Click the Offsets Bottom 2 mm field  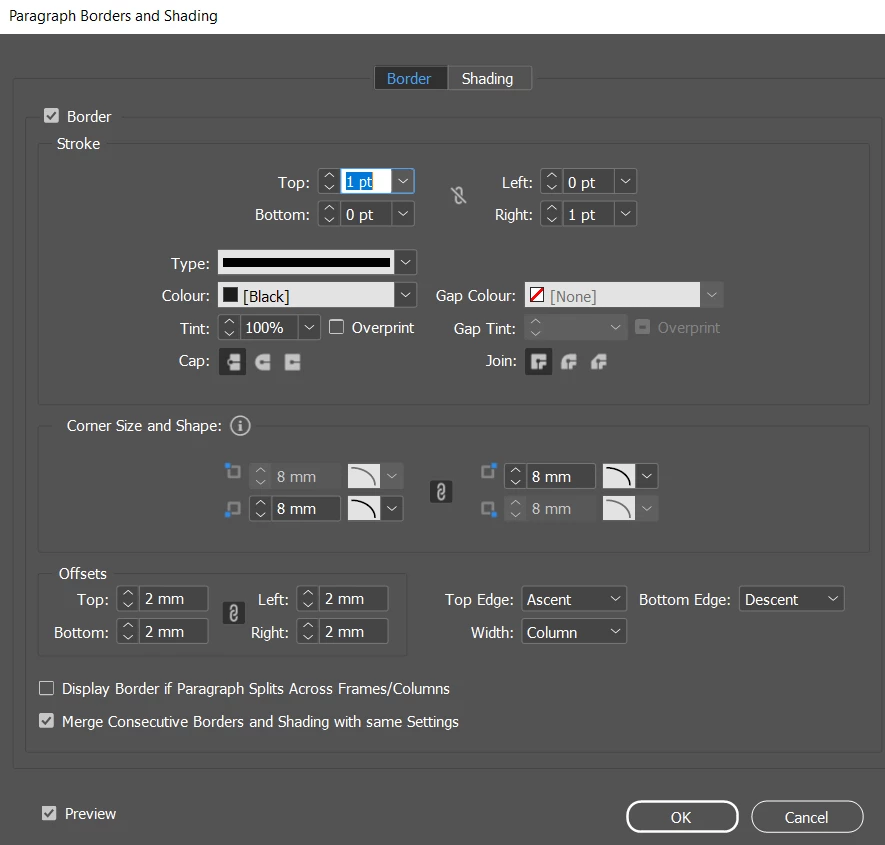pos(174,632)
